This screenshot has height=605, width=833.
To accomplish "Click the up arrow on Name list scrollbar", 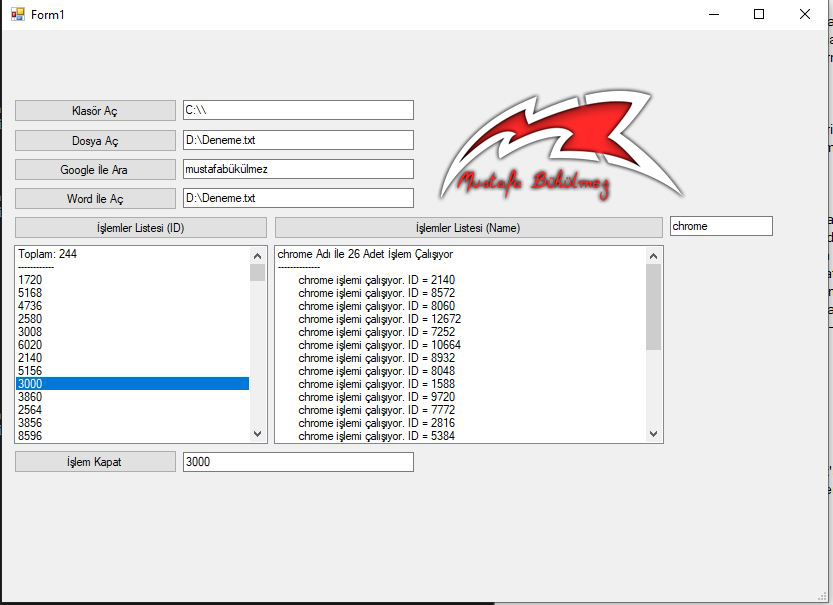I will coord(653,255).
